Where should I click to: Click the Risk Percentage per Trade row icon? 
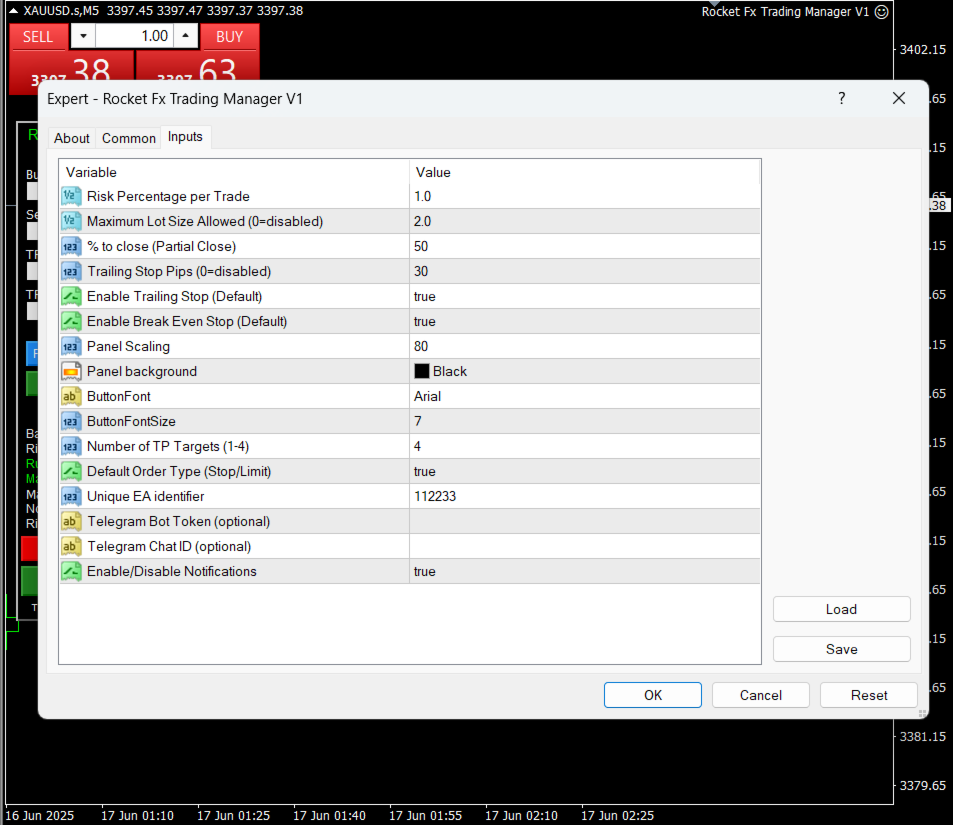coord(71,196)
